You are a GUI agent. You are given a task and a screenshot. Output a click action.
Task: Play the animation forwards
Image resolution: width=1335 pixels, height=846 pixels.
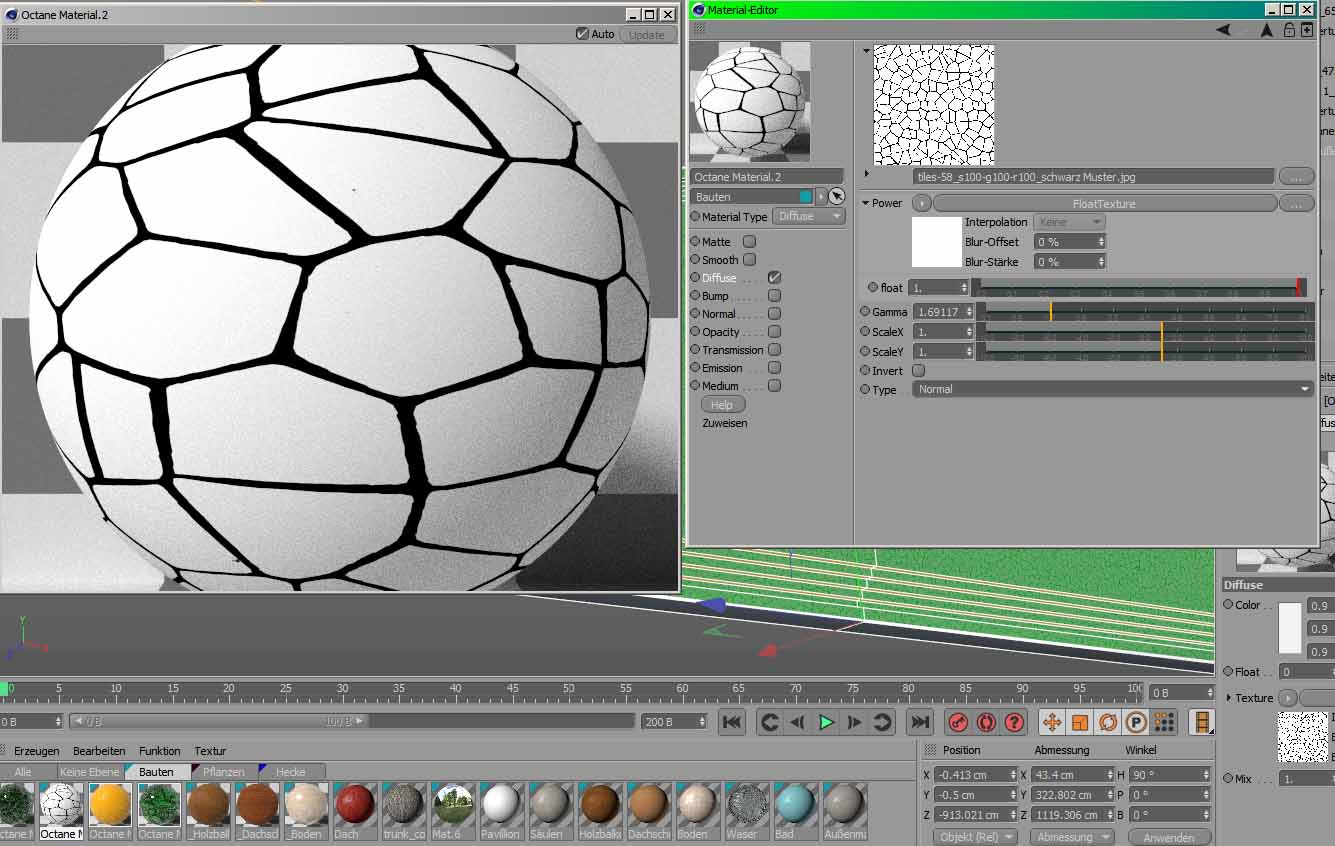(826, 722)
